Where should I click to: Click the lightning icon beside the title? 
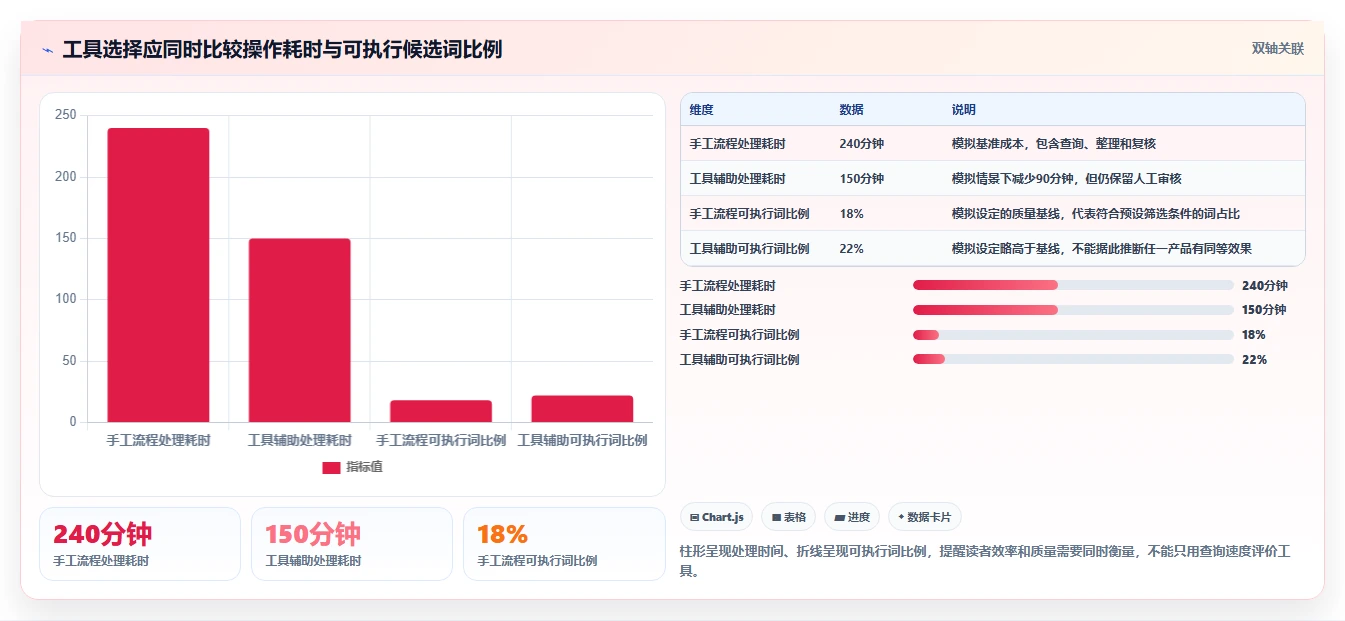coord(47,49)
